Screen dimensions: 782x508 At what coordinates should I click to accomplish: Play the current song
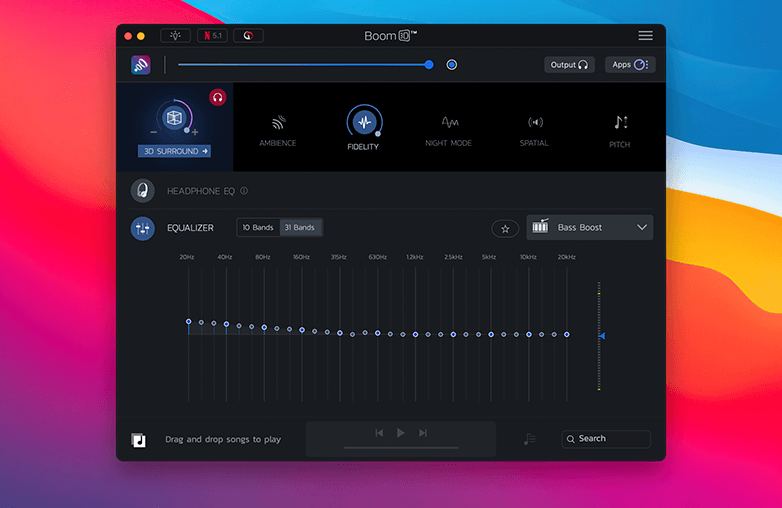coord(400,432)
